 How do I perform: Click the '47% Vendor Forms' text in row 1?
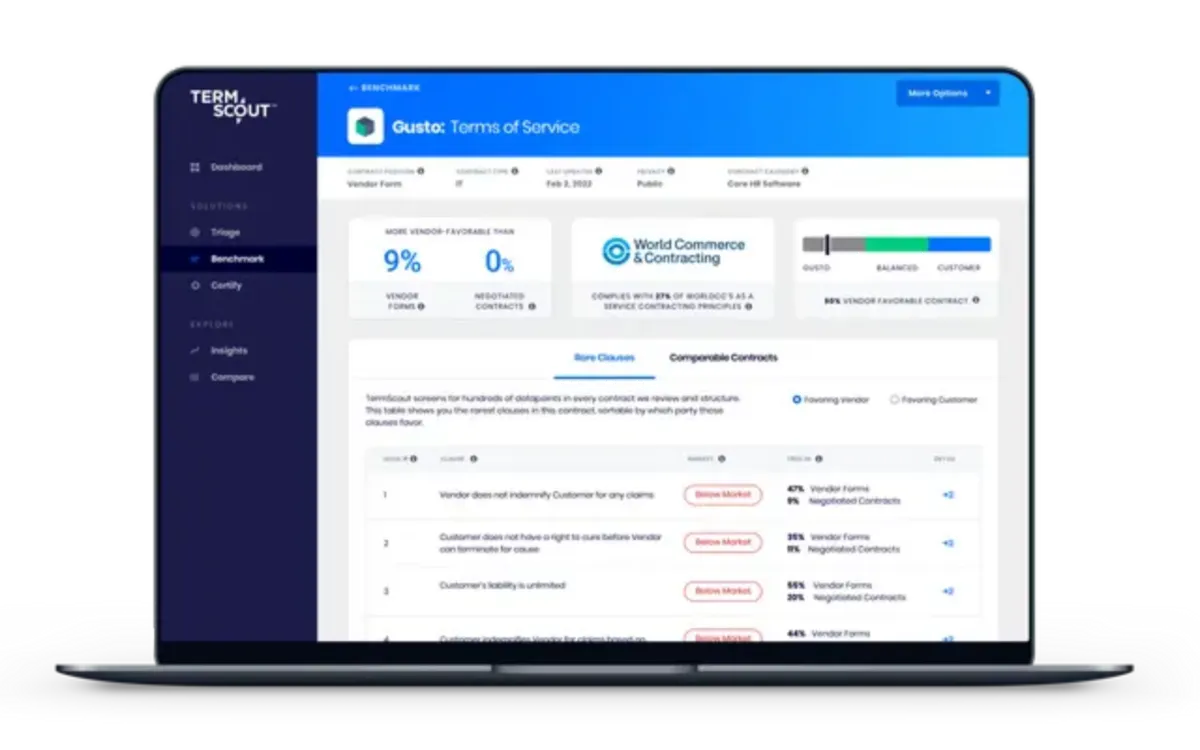point(828,489)
